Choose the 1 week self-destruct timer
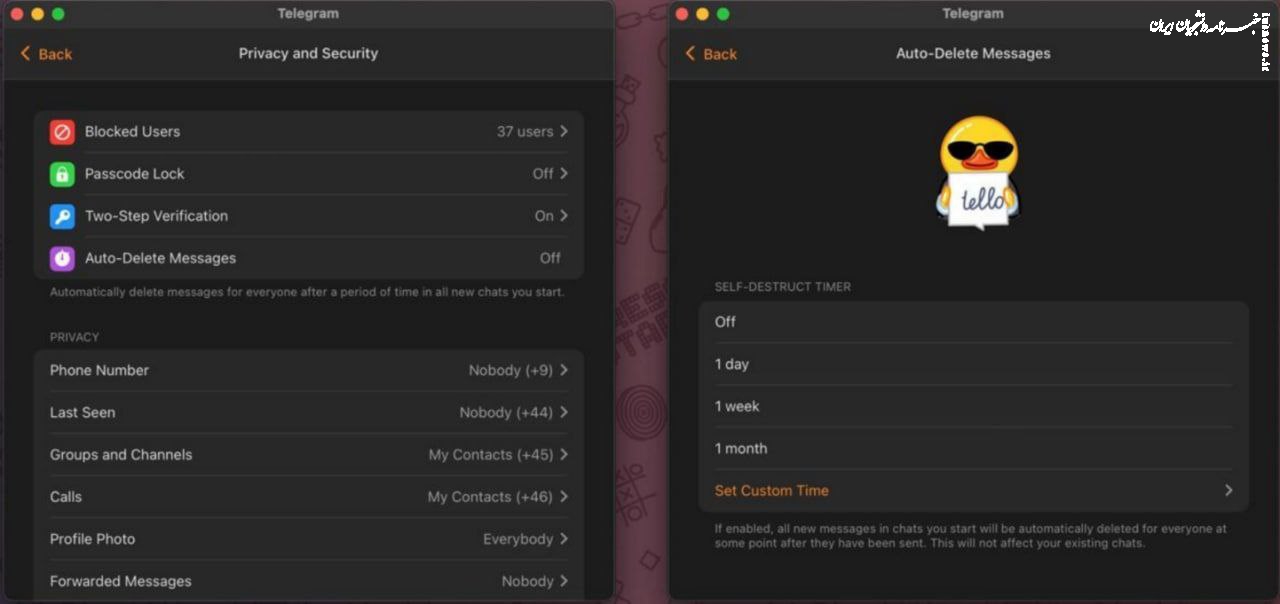Screen dimensions: 1280x604 click(974, 406)
